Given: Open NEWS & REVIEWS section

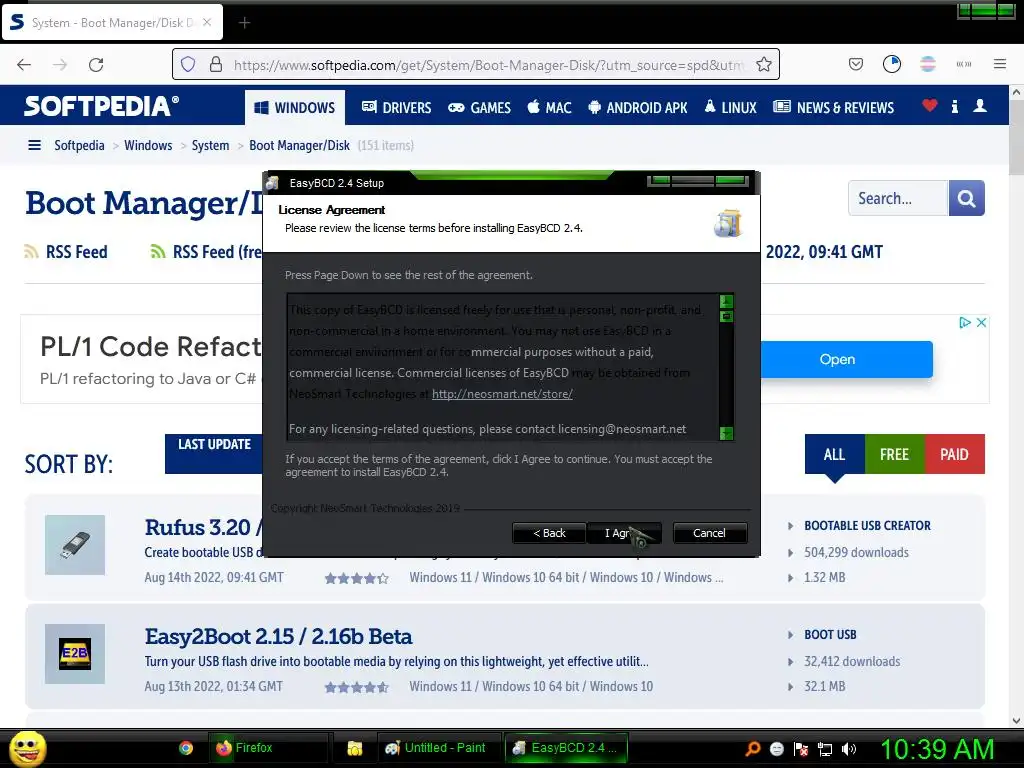Looking at the screenshot, I should coord(833,108).
